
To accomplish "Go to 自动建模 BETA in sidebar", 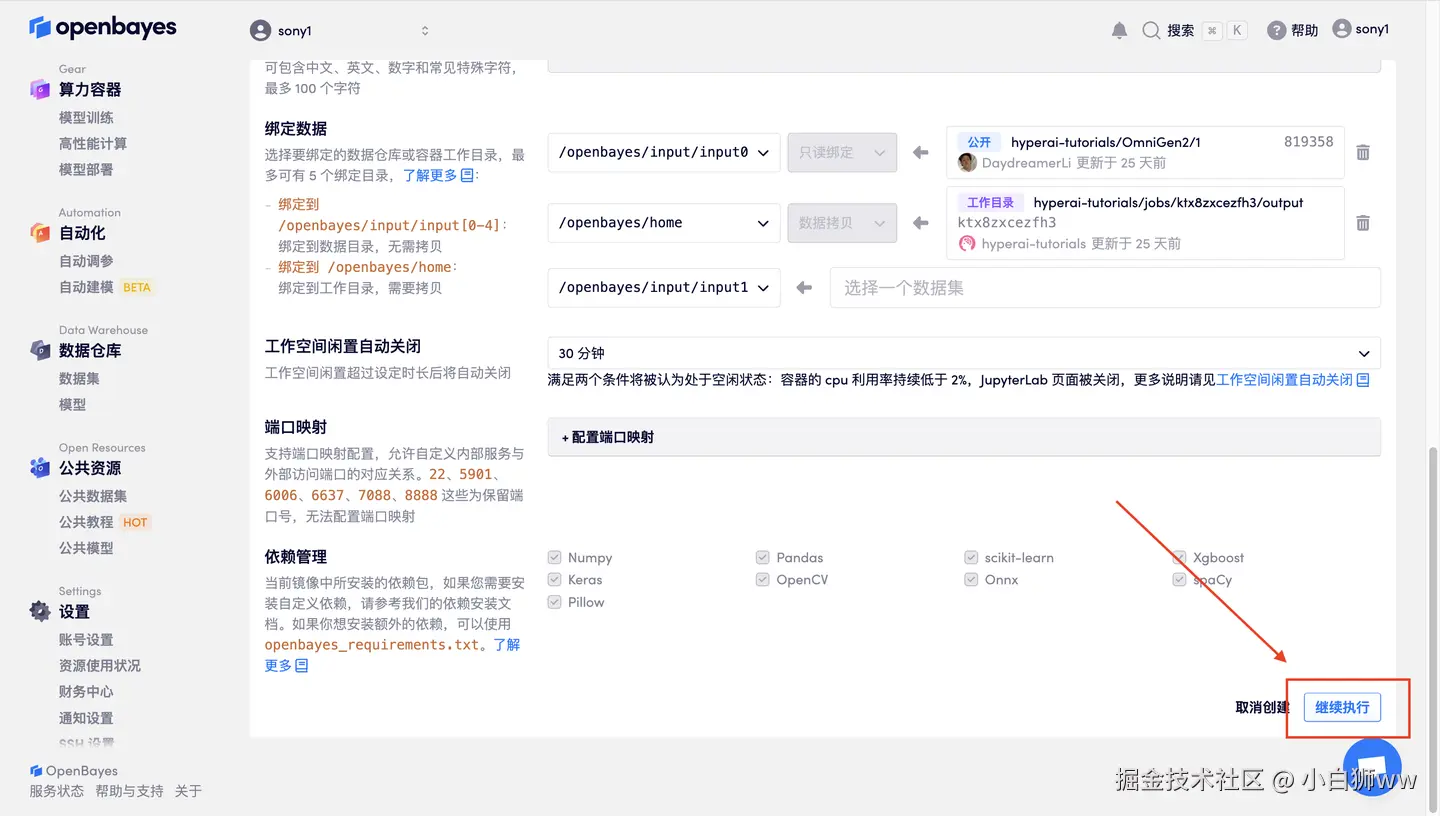I will (x=105, y=287).
